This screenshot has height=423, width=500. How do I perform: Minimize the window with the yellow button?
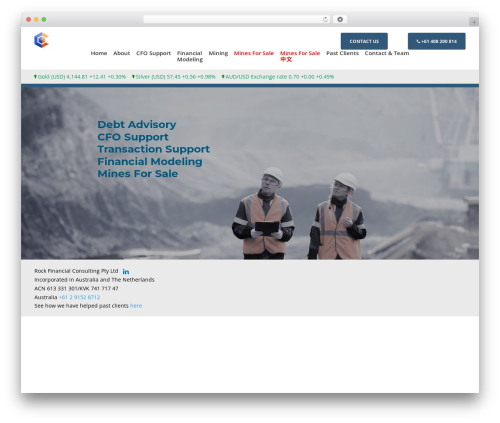pyautogui.click(x=36, y=19)
